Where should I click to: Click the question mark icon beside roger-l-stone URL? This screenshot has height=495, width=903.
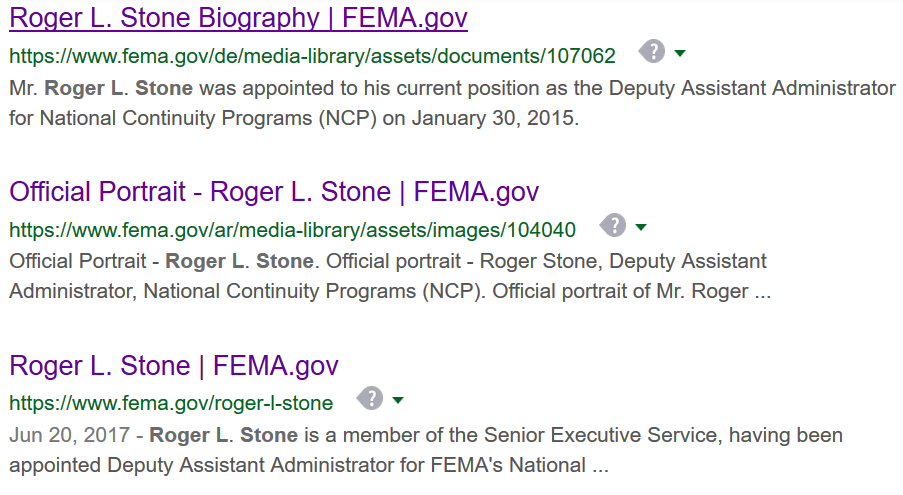370,398
